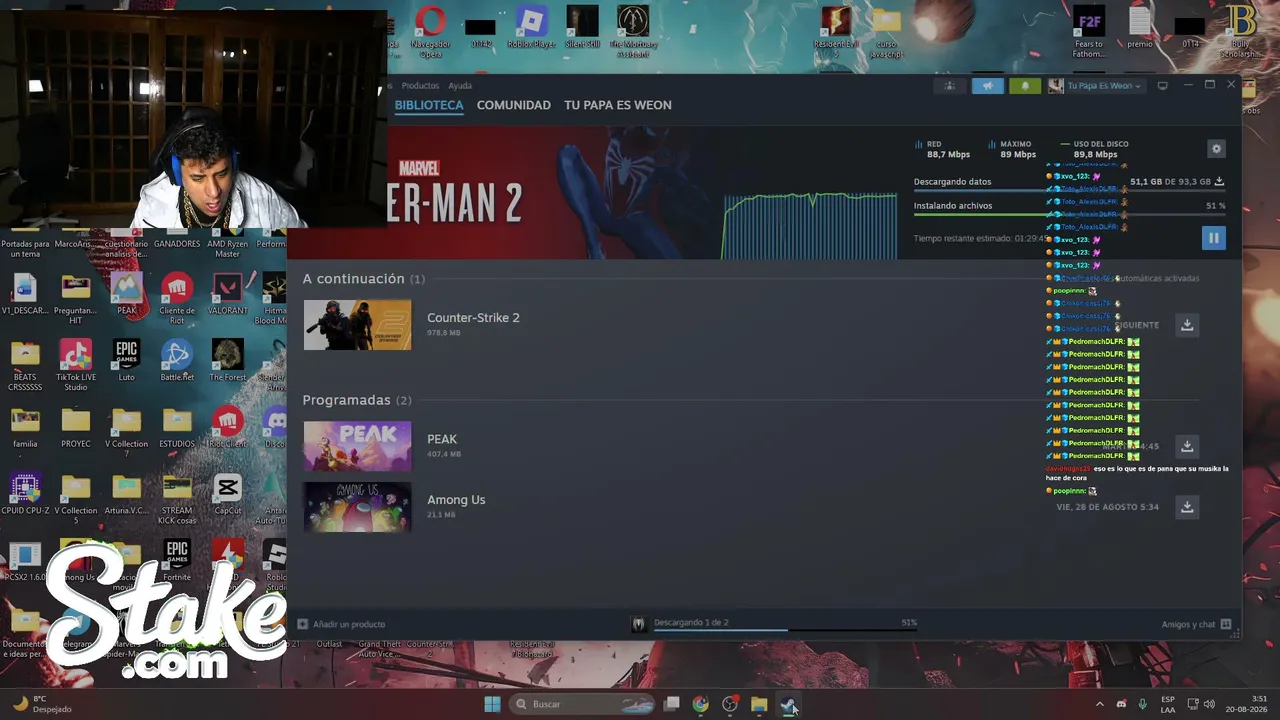Open the PEAK desktop shortcut
This screenshot has height=720, width=1280.
126,294
